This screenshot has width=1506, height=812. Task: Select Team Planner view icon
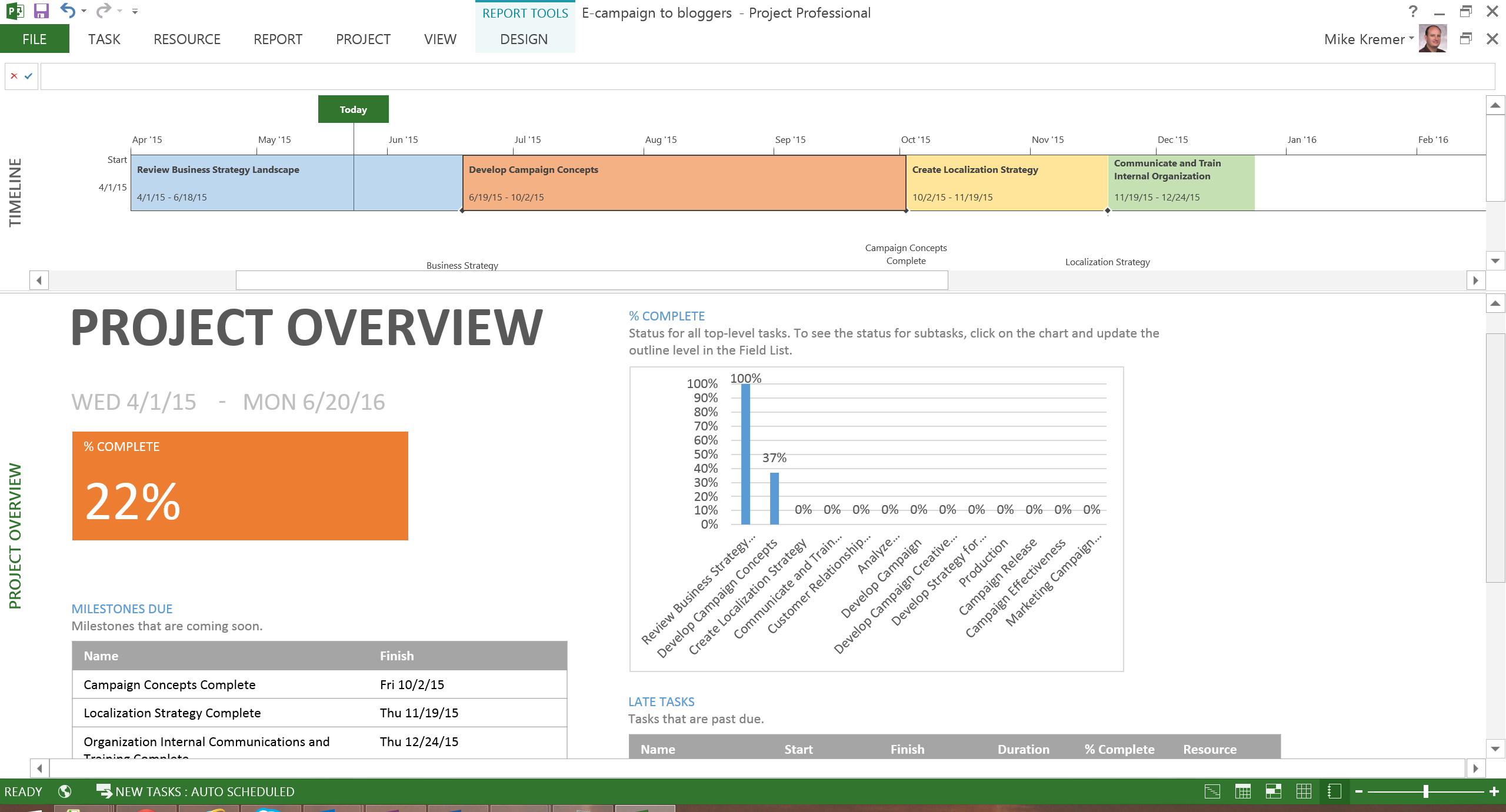pos(1274,791)
